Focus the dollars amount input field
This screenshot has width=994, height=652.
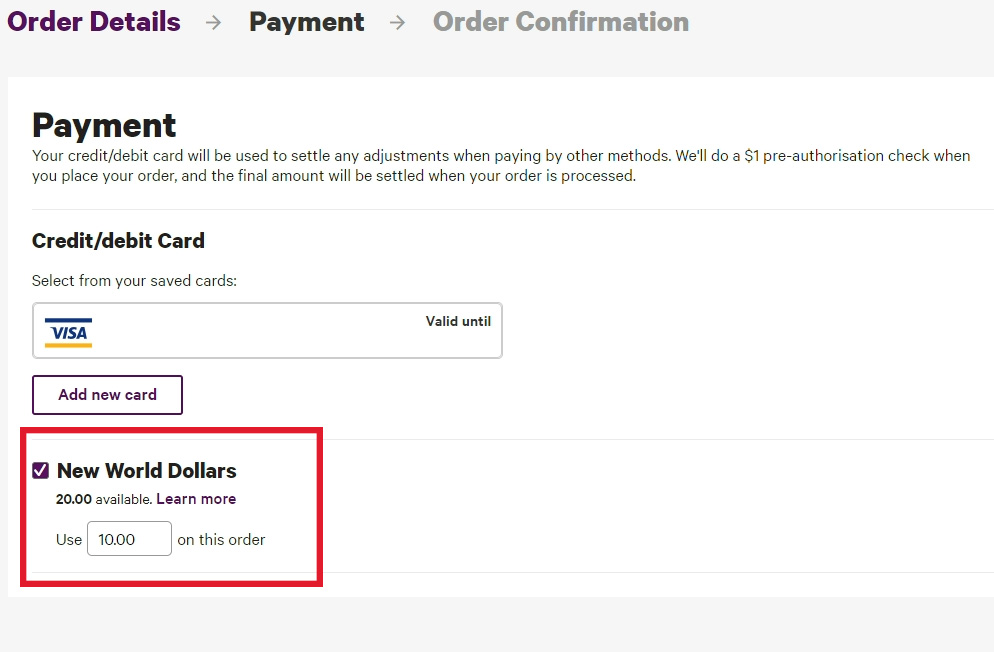point(129,539)
